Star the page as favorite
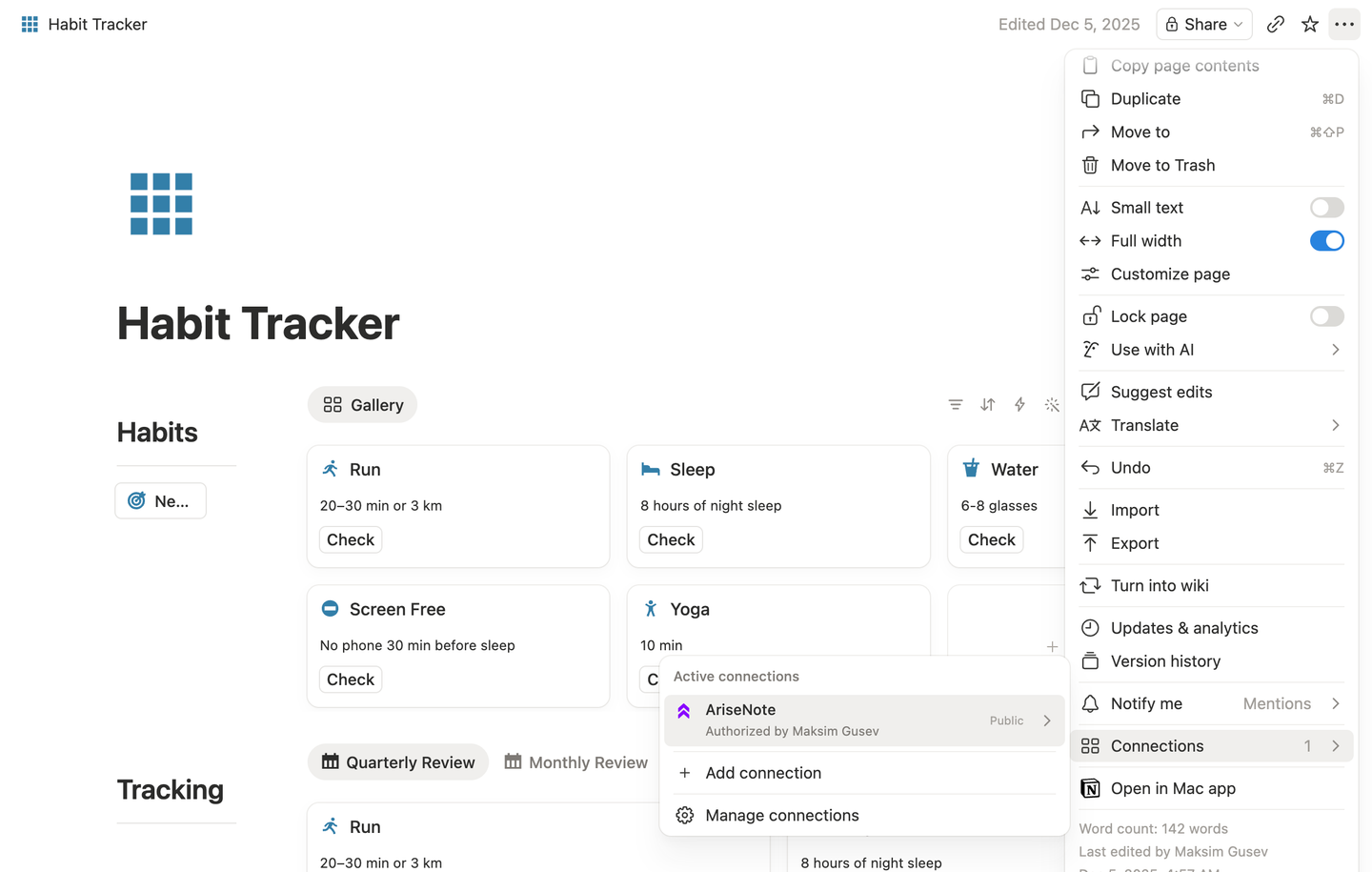The image size is (1372, 872). (1310, 25)
